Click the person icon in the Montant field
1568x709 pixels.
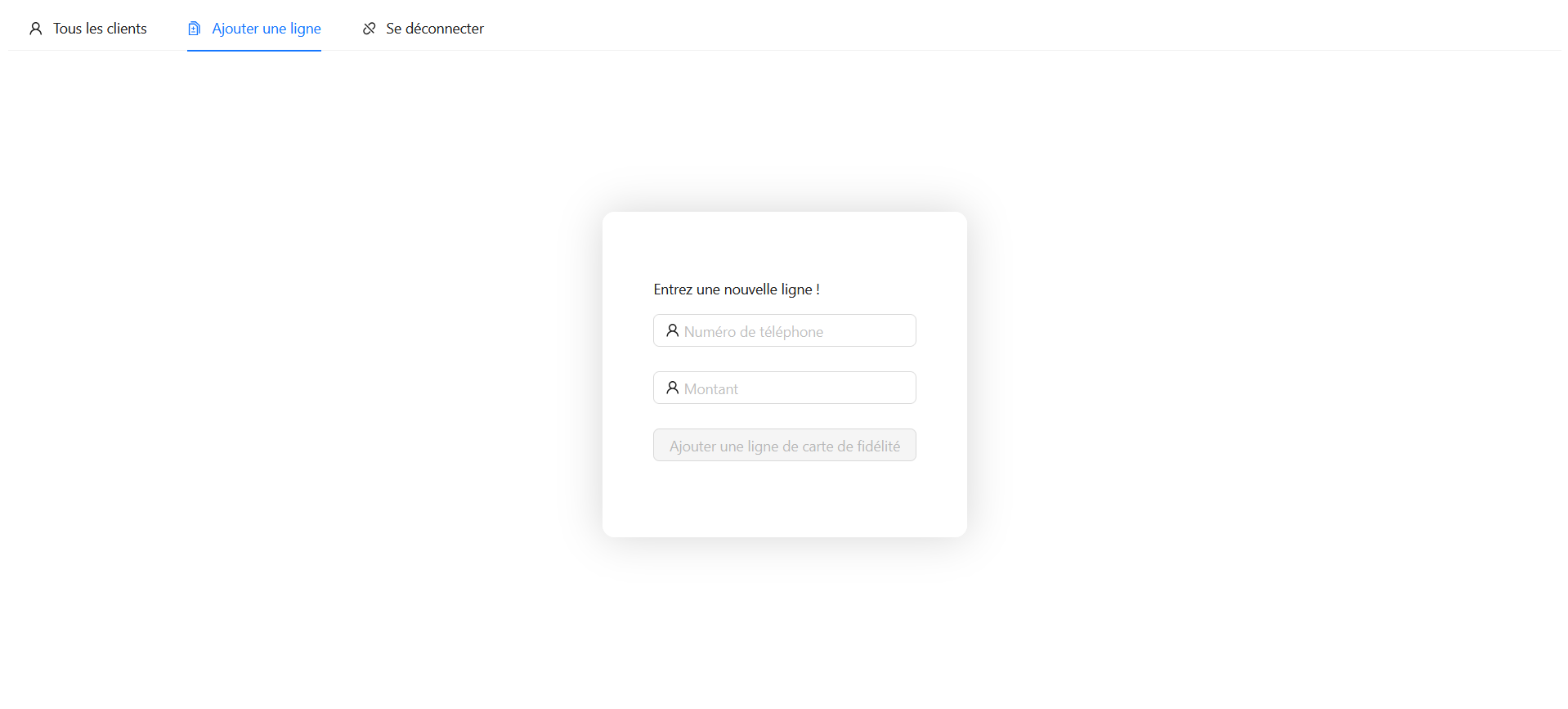[x=672, y=388]
